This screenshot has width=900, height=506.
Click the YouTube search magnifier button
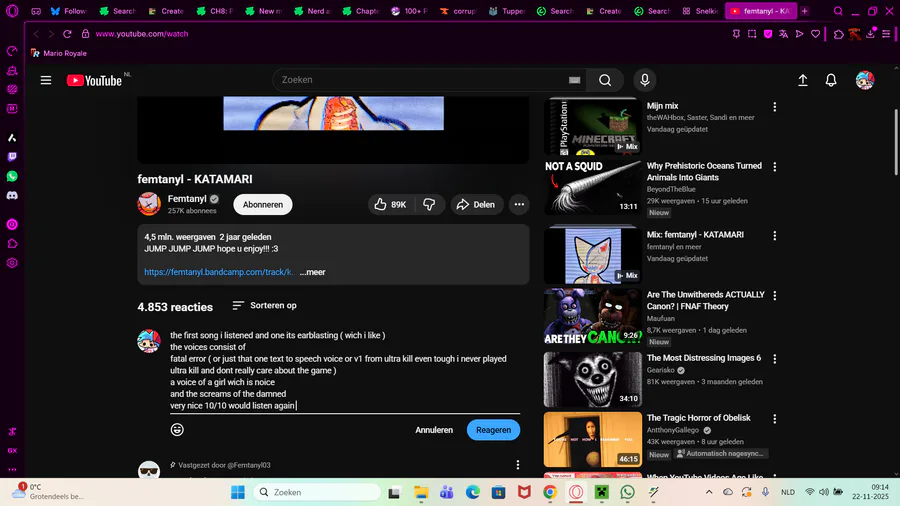click(x=605, y=80)
